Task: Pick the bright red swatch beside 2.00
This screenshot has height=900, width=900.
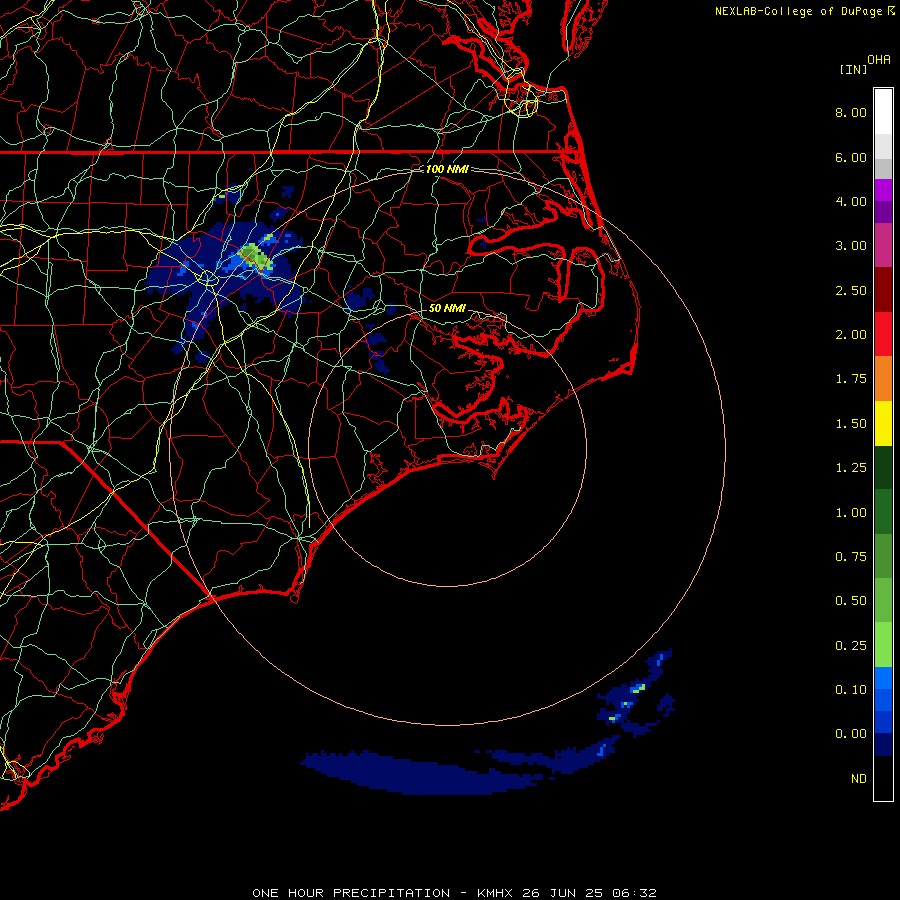Action: point(883,334)
